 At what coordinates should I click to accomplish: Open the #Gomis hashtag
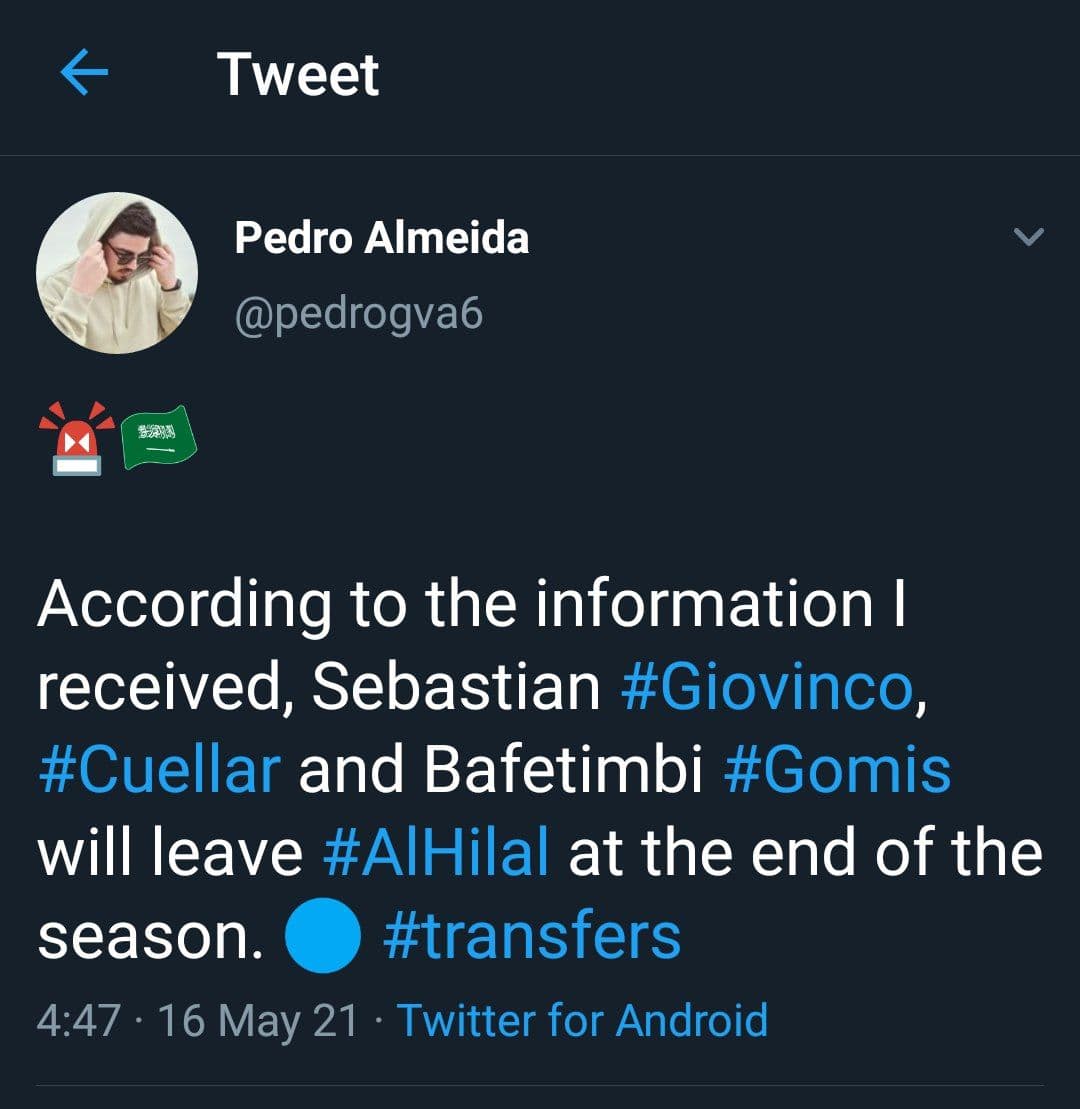click(x=837, y=770)
